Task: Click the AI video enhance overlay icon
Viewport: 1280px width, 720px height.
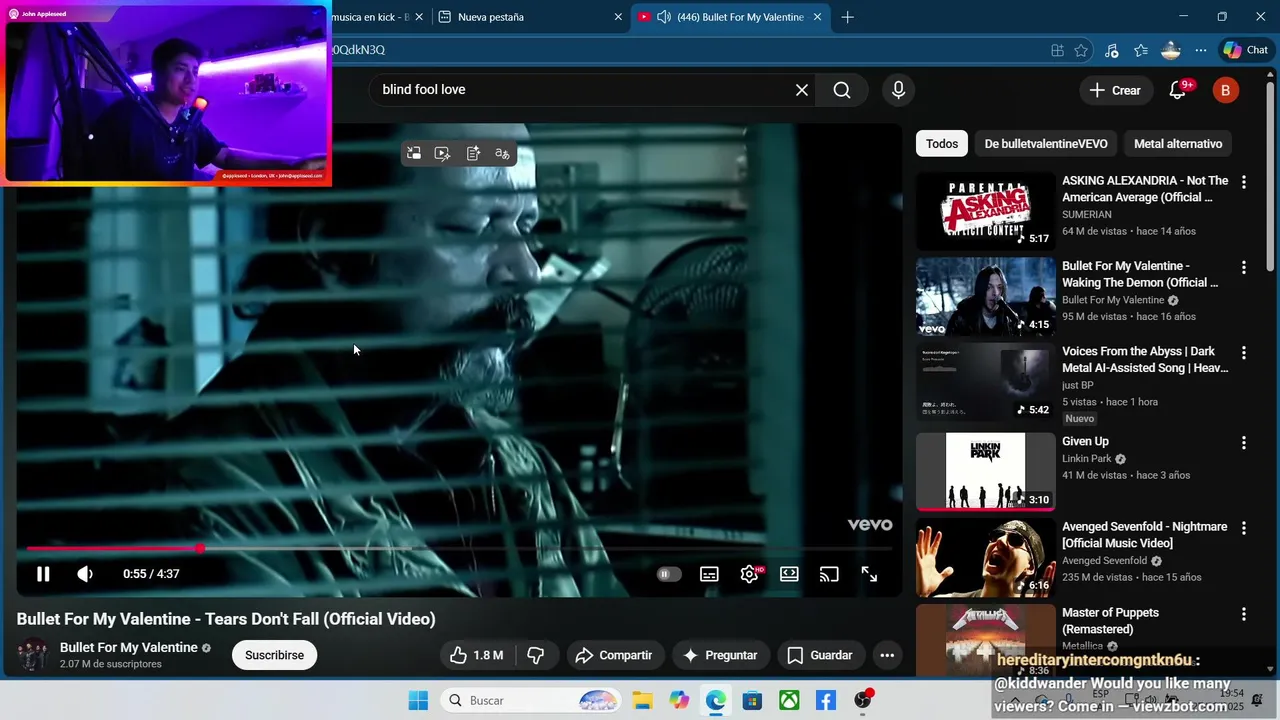Action: point(443,153)
